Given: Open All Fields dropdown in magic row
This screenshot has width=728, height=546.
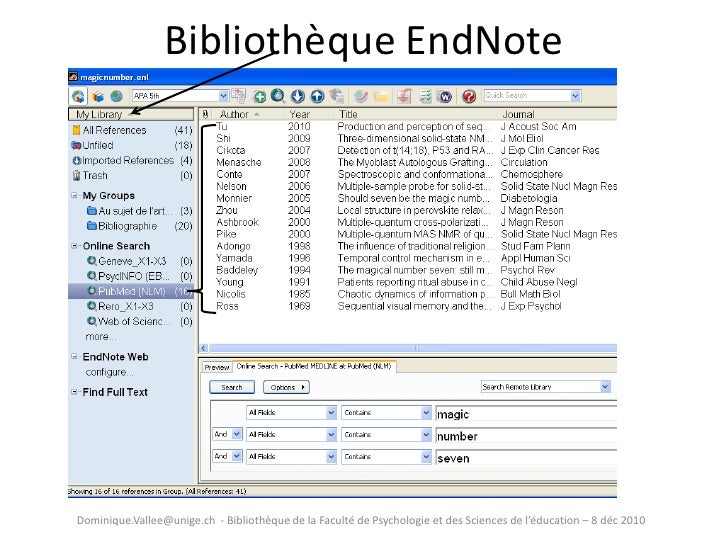Looking at the screenshot, I should (331, 412).
